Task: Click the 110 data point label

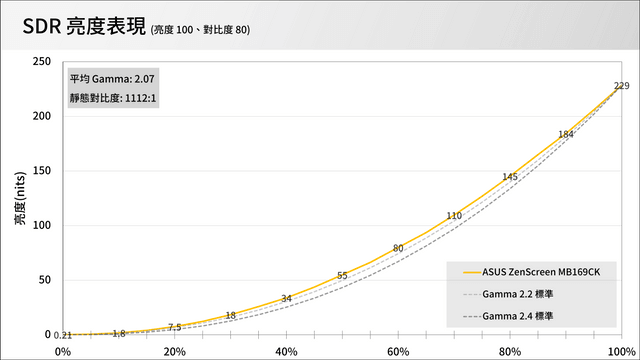Action: [x=454, y=216]
